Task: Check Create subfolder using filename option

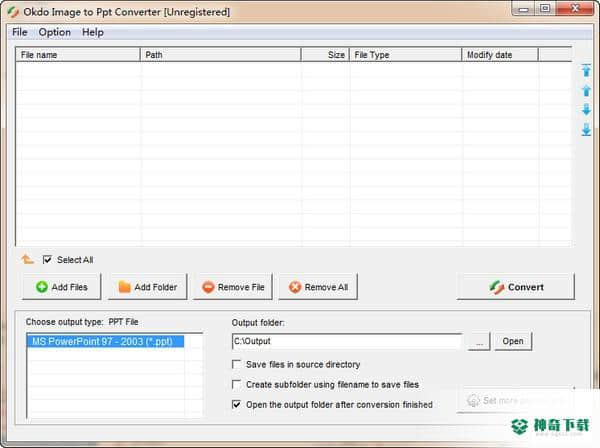Action: [236, 384]
